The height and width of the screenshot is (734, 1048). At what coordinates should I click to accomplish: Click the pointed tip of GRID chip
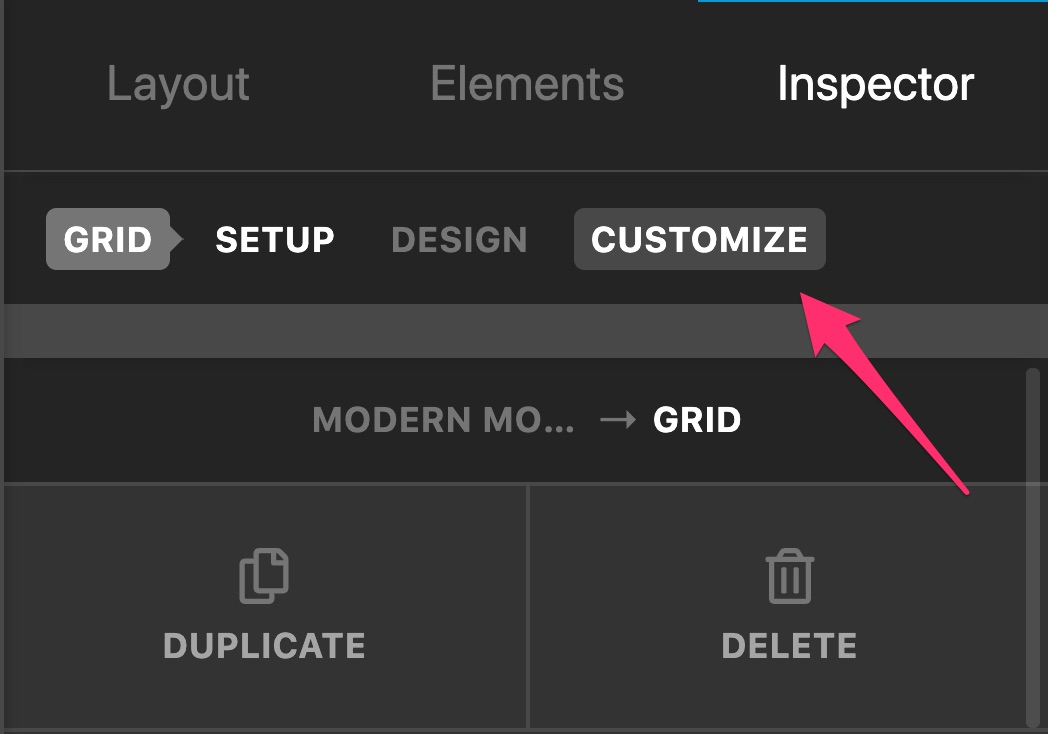tap(176, 239)
